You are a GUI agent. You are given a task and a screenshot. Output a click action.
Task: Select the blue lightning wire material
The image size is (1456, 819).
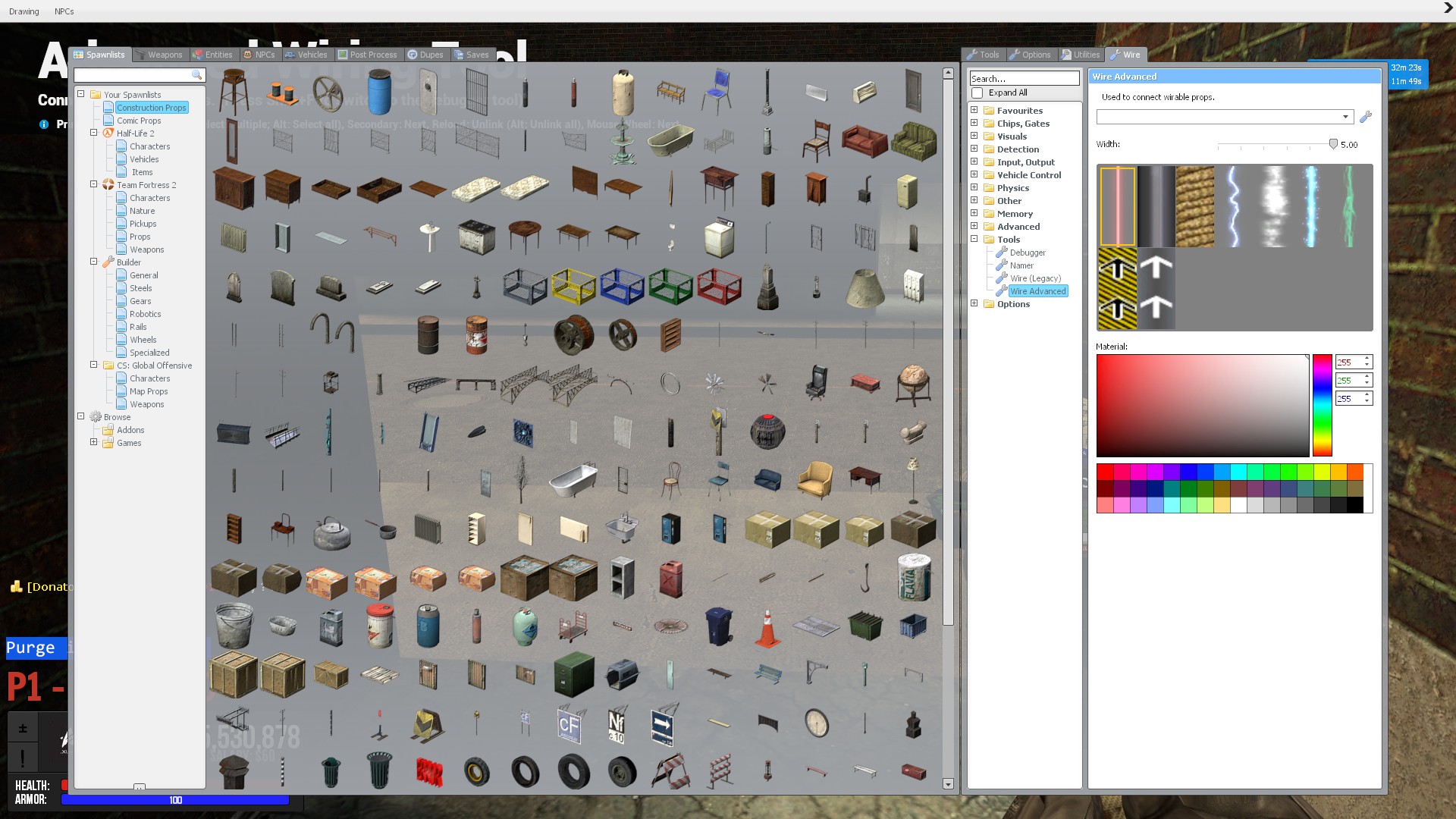tap(1234, 206)
